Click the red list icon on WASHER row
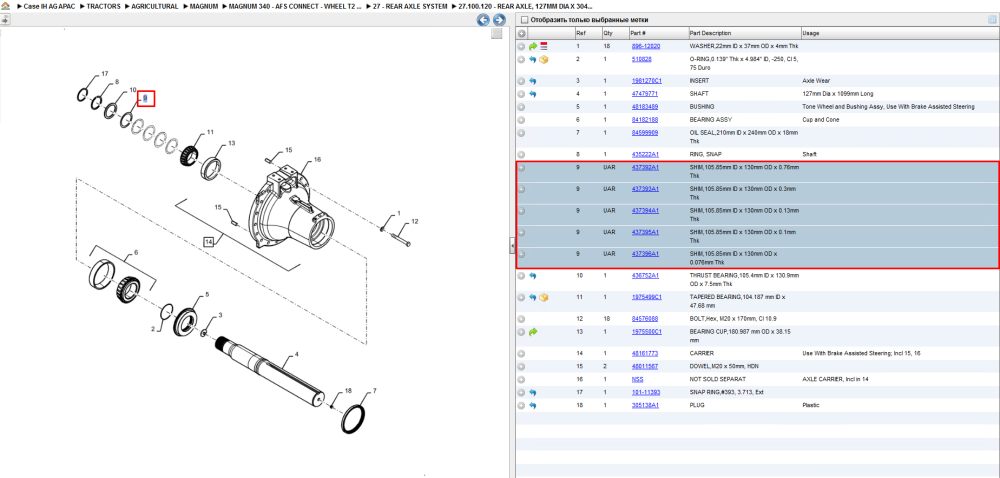This screenshot has height=478, width=1000. 544,47
